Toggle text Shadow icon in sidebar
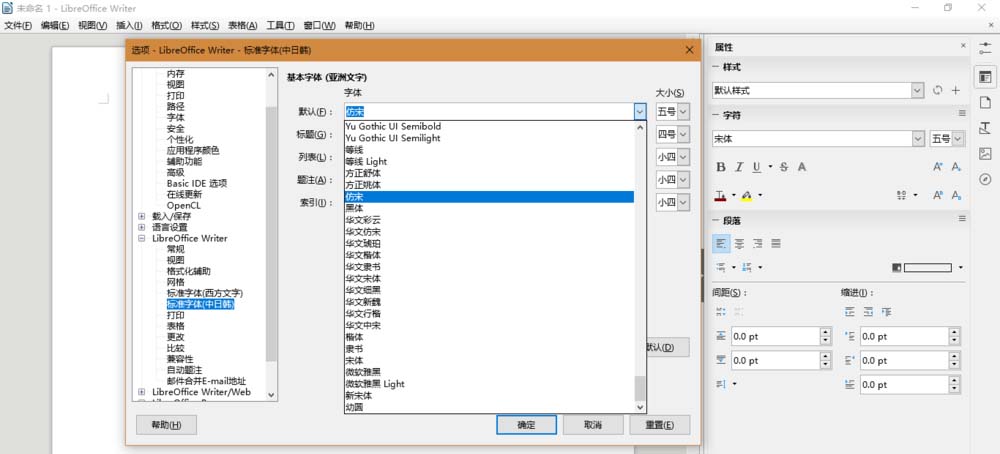Screen dimensions: 1000x454 (802, 167)
